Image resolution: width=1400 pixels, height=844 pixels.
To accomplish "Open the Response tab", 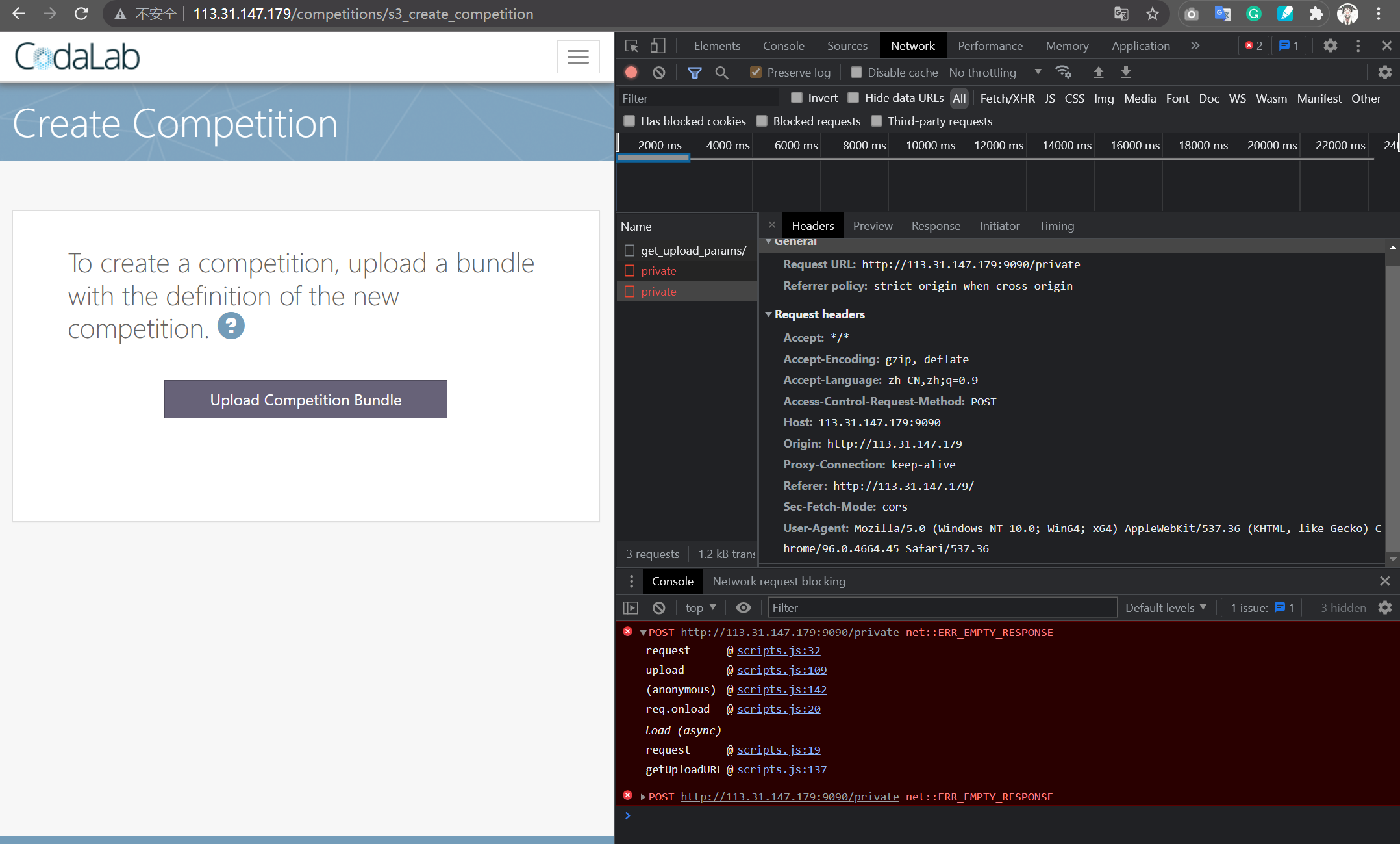I will 936,225.
